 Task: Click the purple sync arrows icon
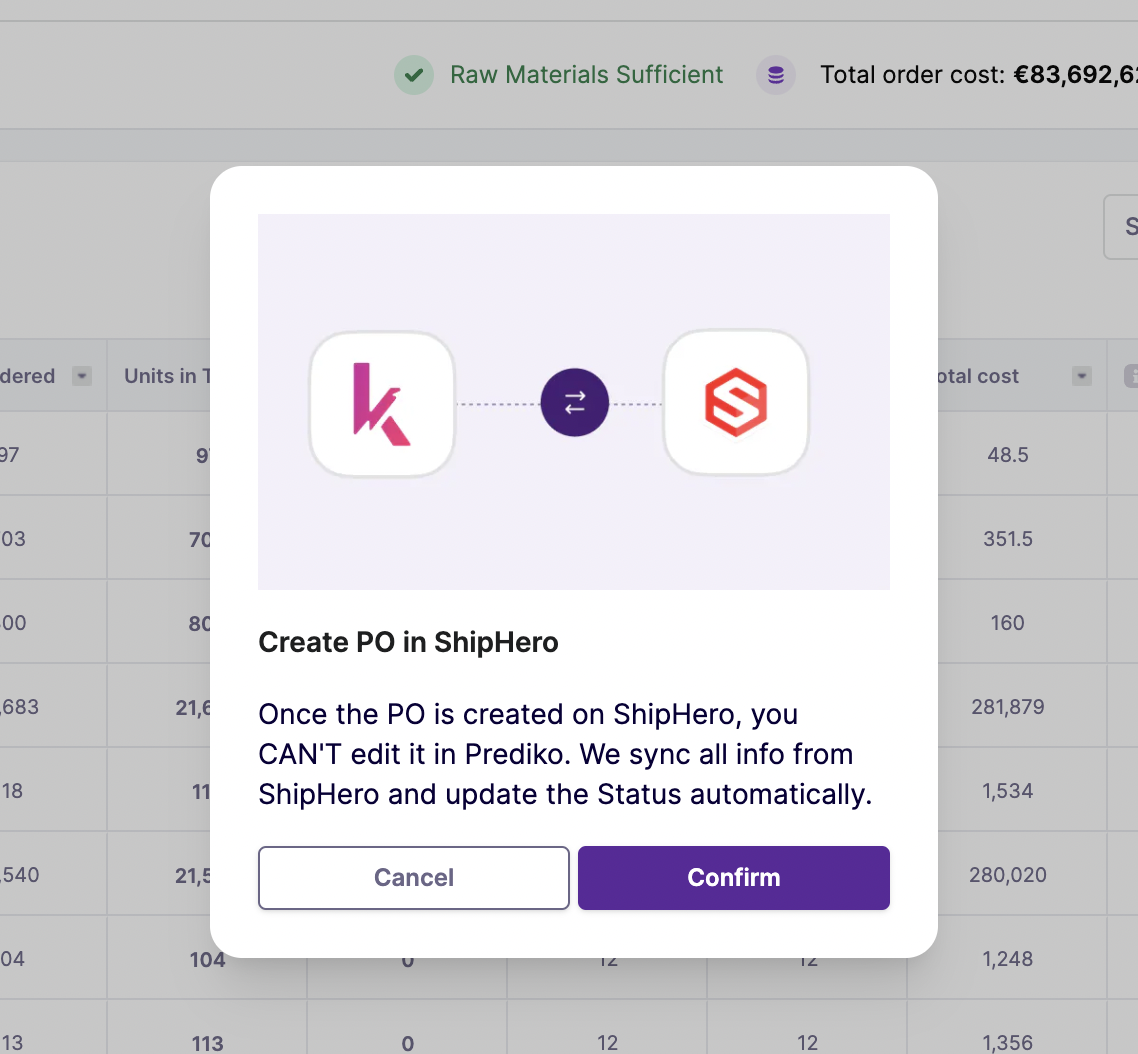click(x=574, y=402)
